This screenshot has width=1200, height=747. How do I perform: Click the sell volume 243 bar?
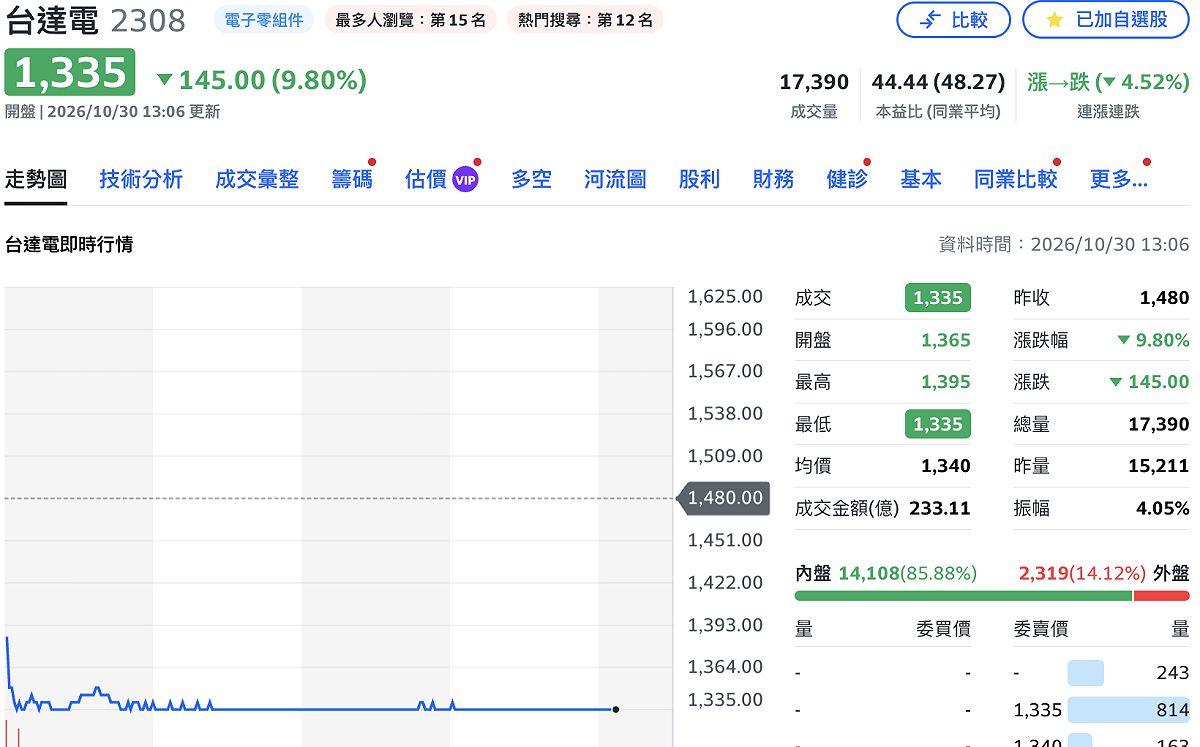tap(1085, 673)
